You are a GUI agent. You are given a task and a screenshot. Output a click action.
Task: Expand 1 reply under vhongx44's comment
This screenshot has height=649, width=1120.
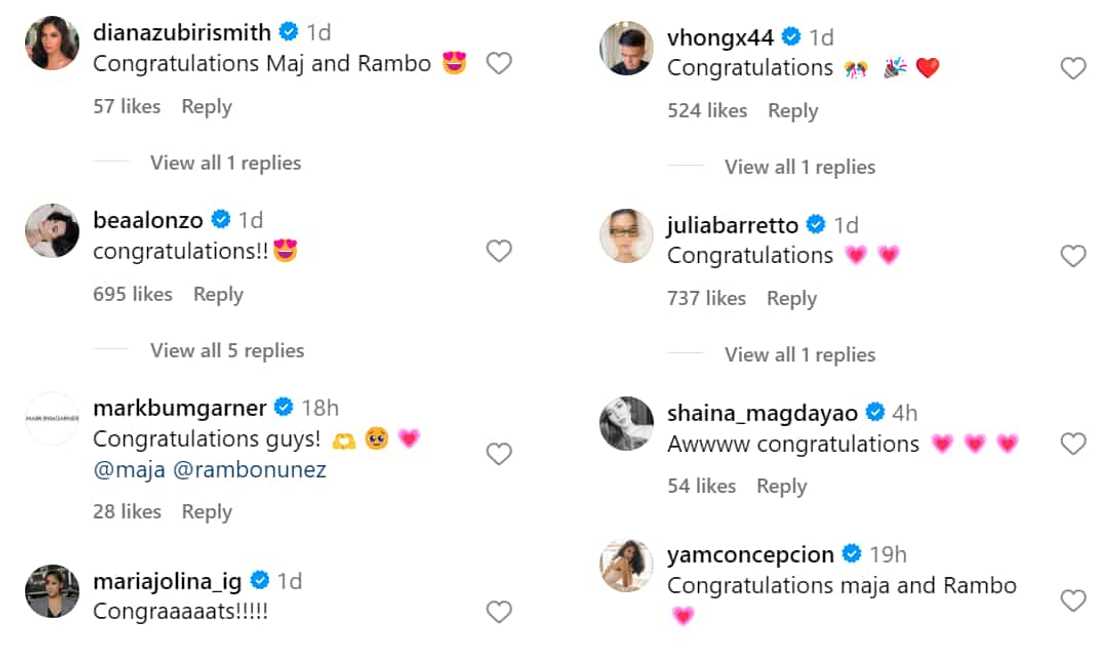tap(800, 167)
